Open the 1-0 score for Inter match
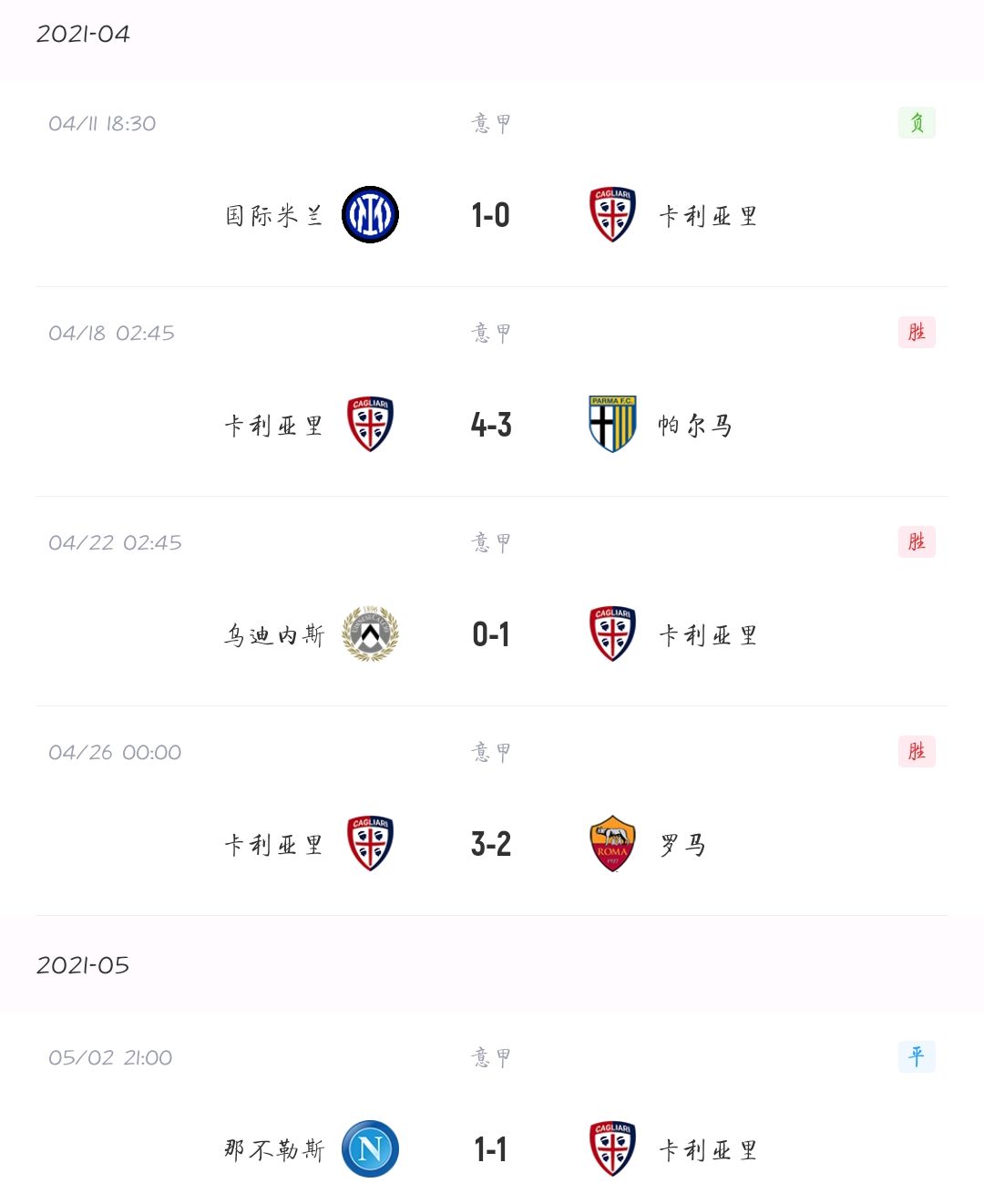This screenshot has height=1204, width=984. [490, 215]
